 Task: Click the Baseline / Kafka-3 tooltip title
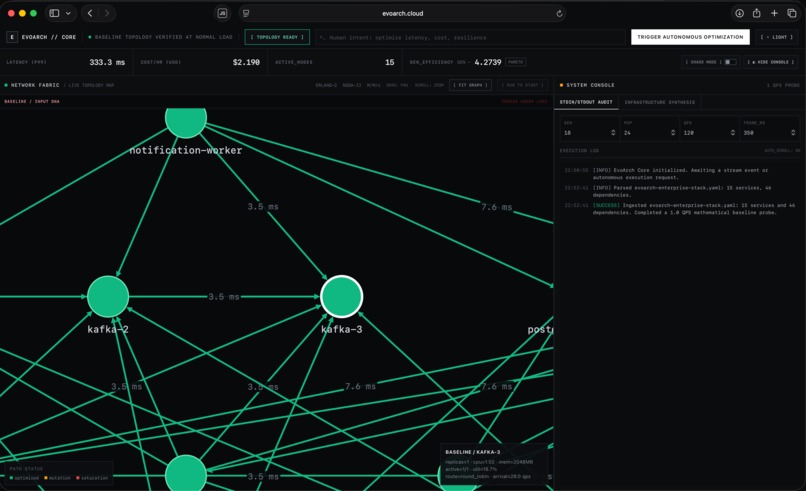pyautogui.click(x=472, y=452)
